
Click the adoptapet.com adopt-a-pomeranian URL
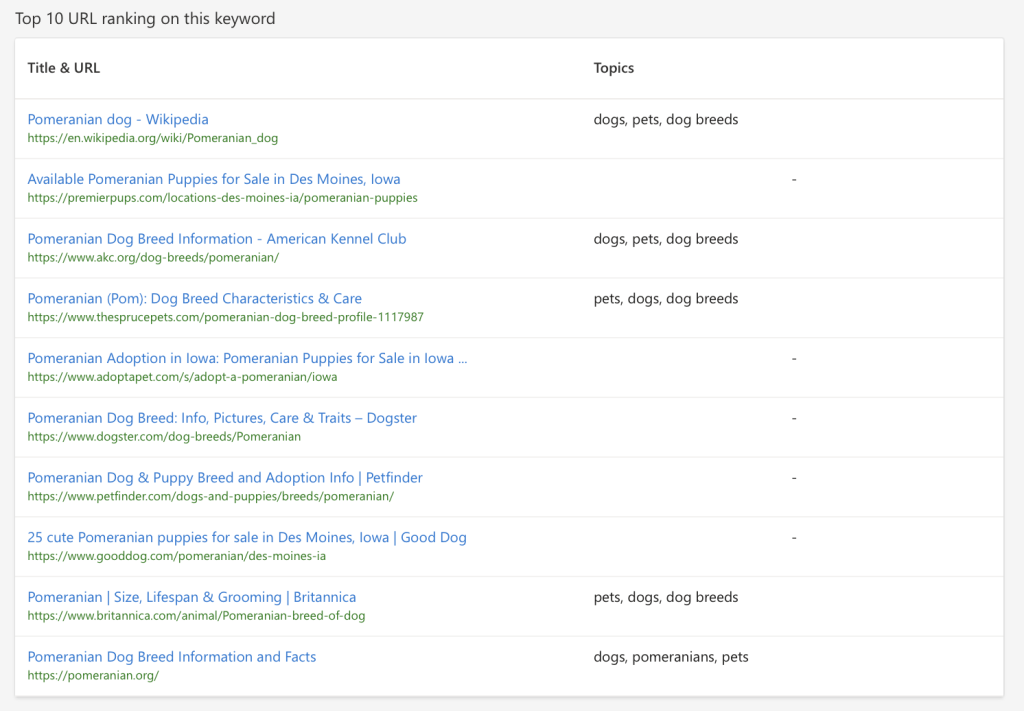(x=182, y=377)
